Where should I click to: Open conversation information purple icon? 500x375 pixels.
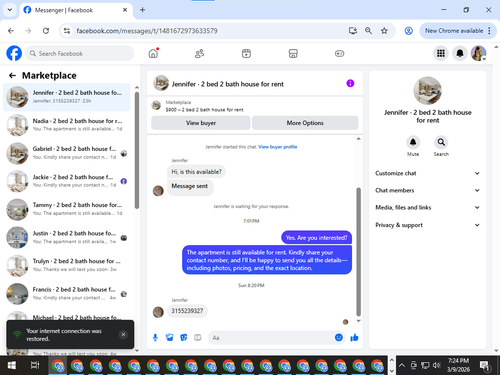point(350,83)
